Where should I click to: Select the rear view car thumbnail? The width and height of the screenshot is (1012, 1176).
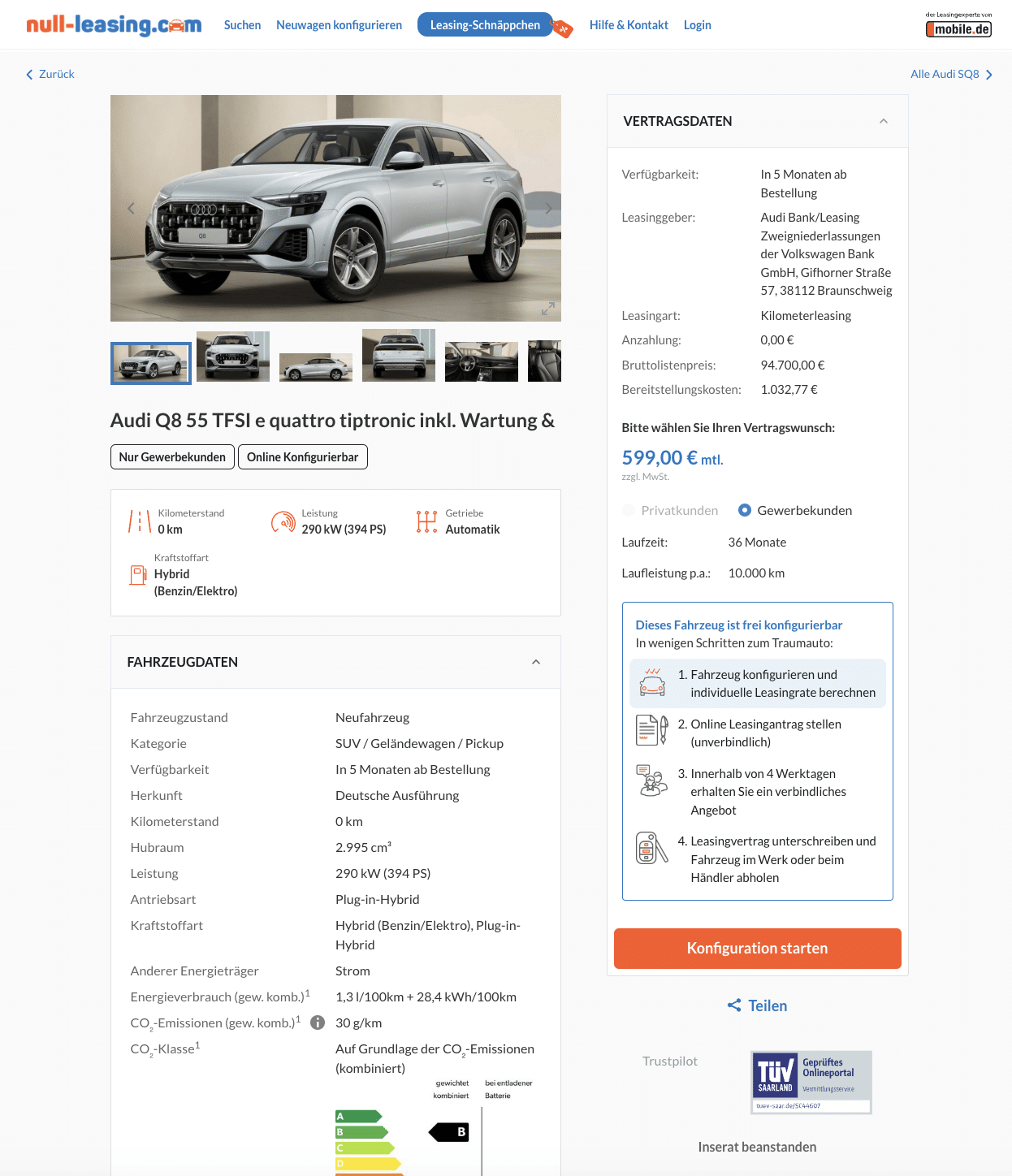(x=399, y=355)
